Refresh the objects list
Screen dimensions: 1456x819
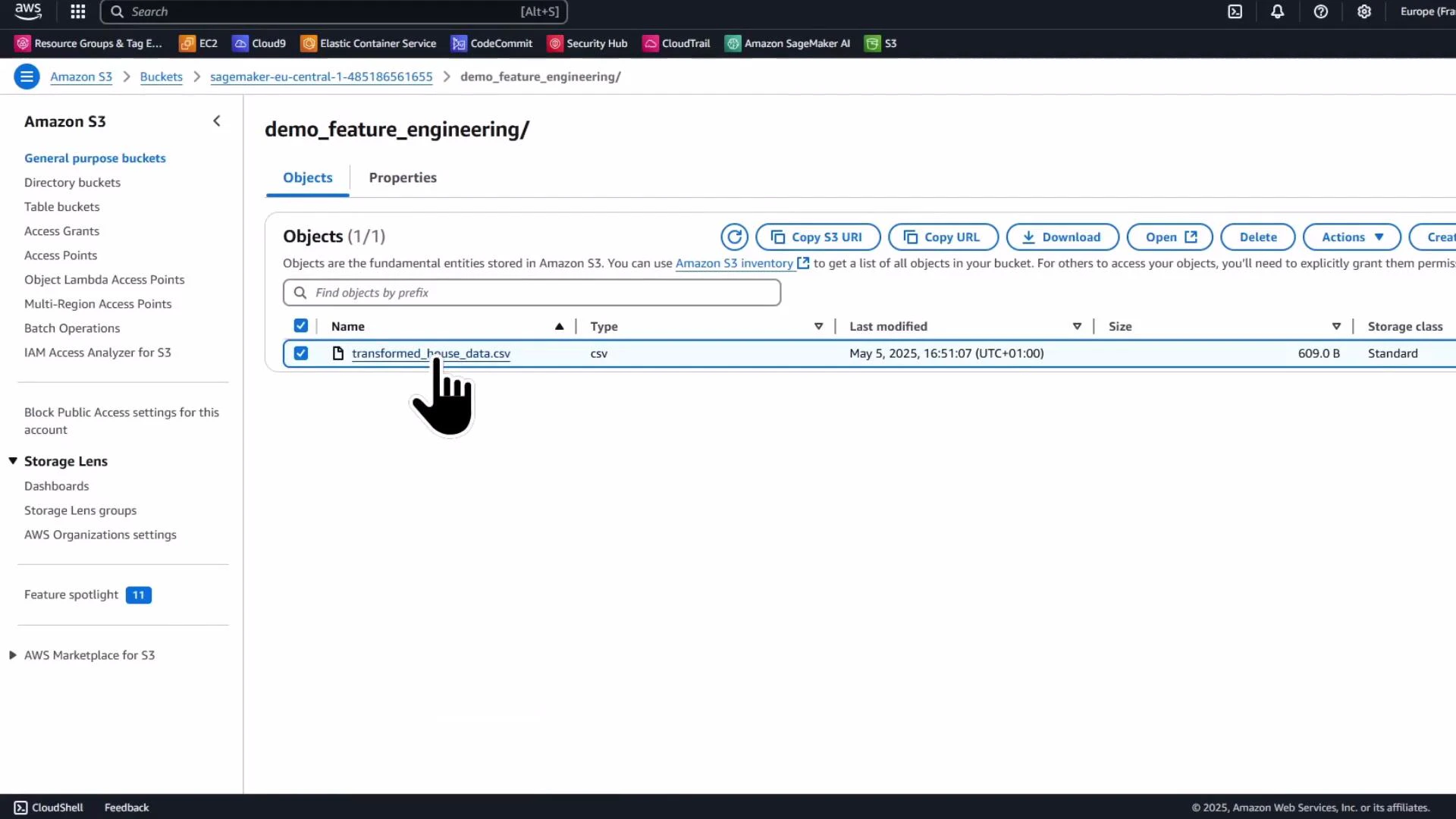click(x=733, y=237)
